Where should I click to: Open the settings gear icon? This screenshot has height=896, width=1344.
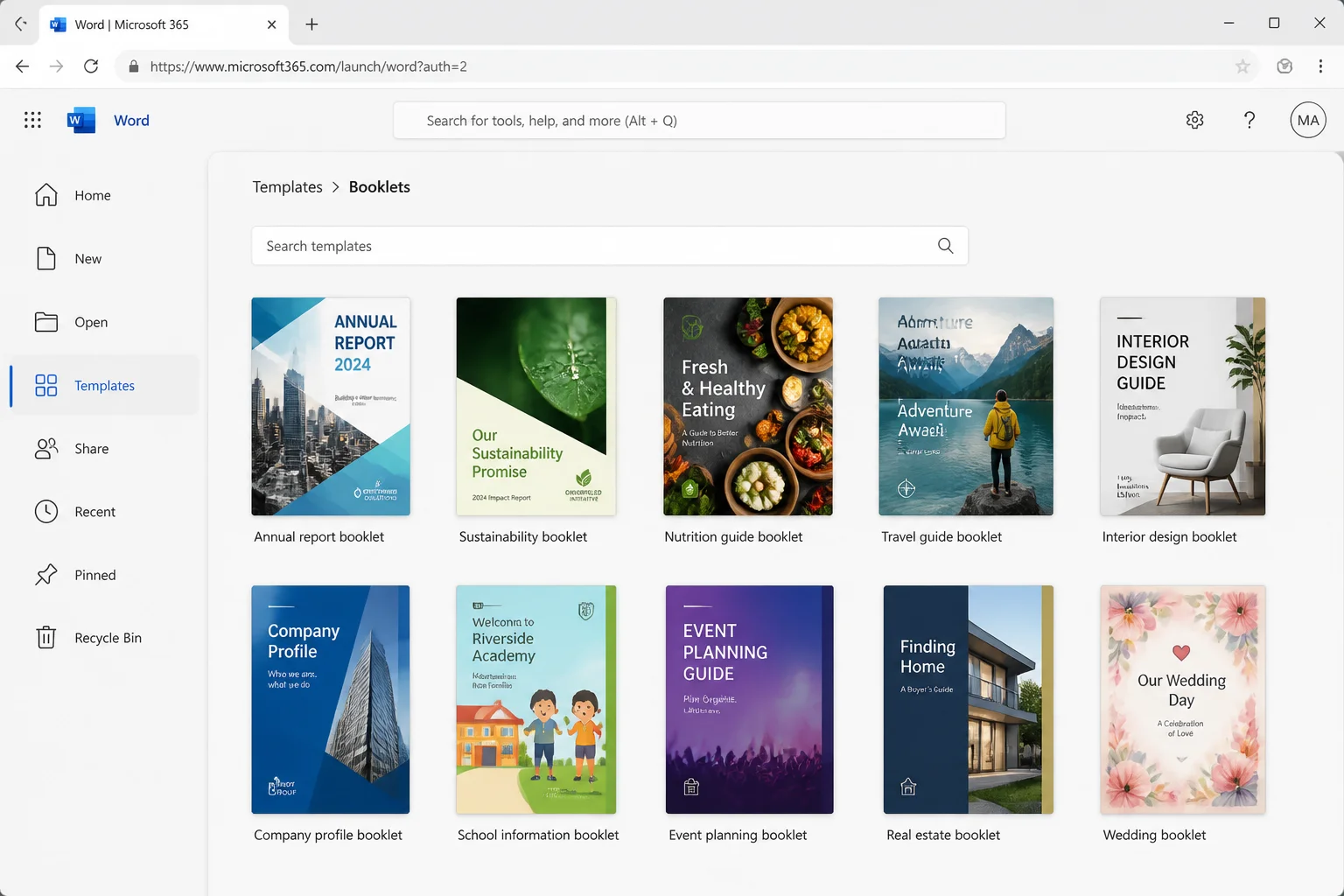1194,120
